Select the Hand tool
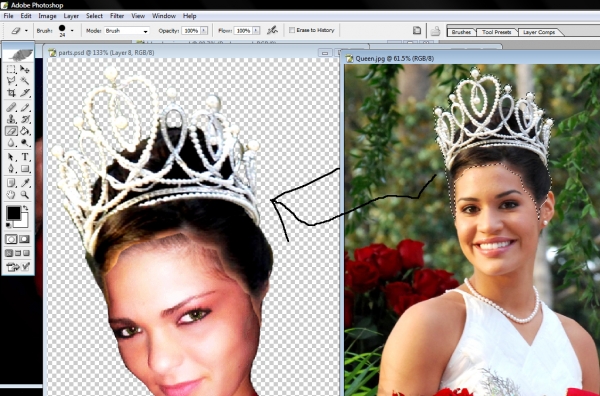600x396 pixels. click(11, 195)
